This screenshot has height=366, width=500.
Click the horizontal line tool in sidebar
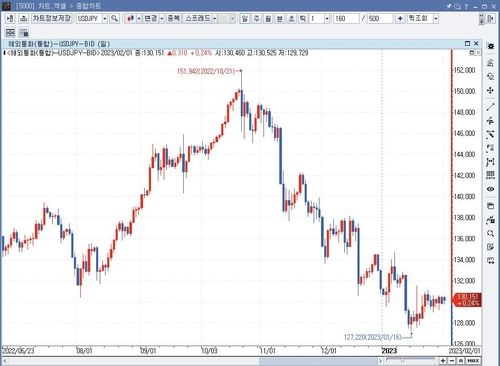pos(490,121)
